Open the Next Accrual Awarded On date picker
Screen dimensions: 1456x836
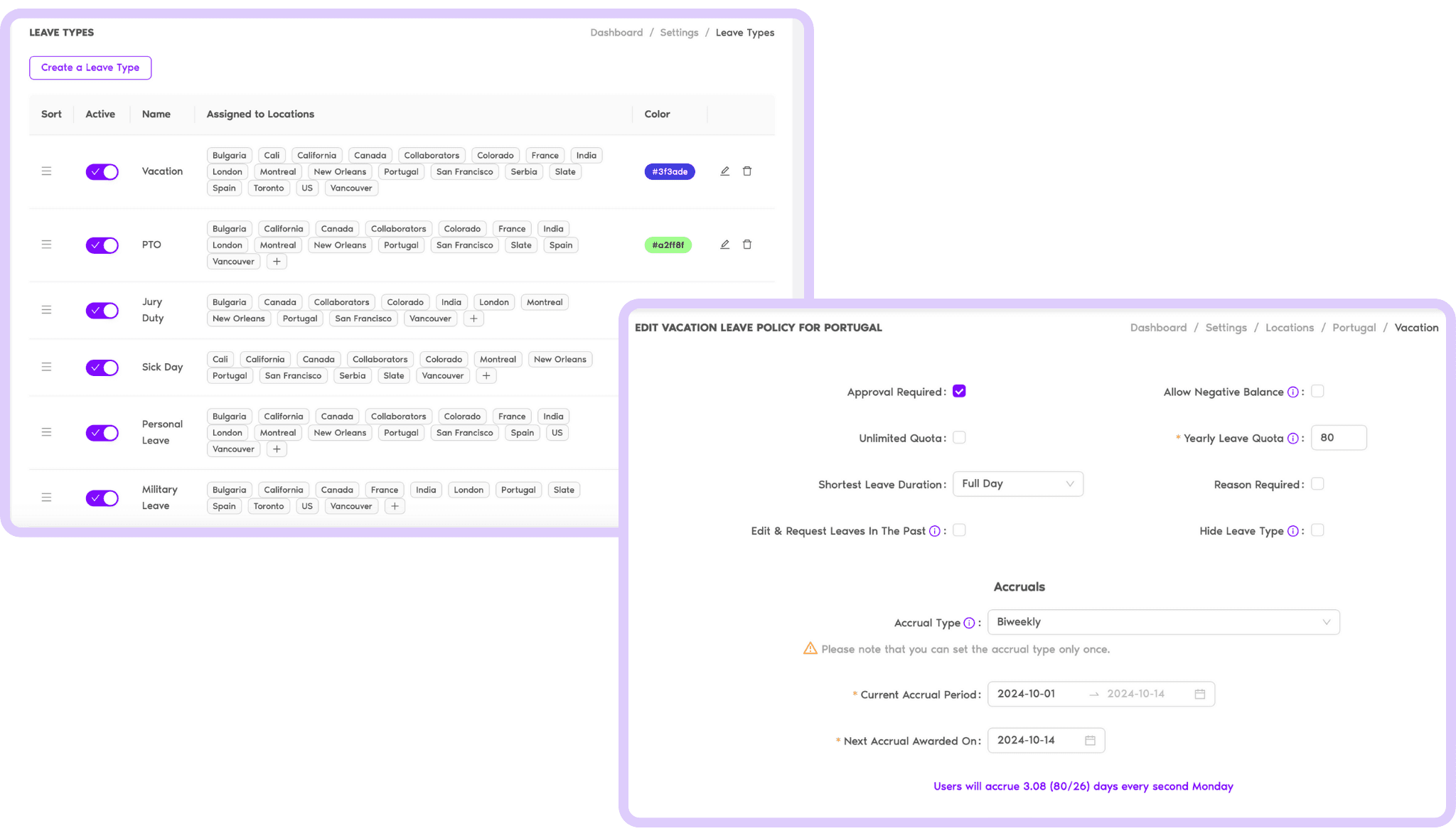tap(1091, 740)
